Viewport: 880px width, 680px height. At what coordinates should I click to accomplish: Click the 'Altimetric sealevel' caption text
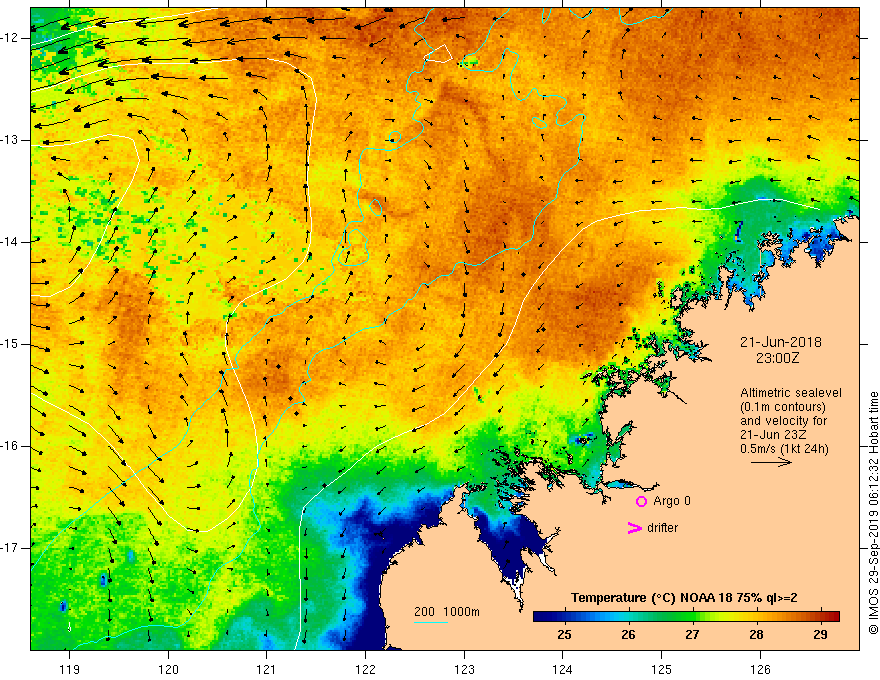coord(791,393)
